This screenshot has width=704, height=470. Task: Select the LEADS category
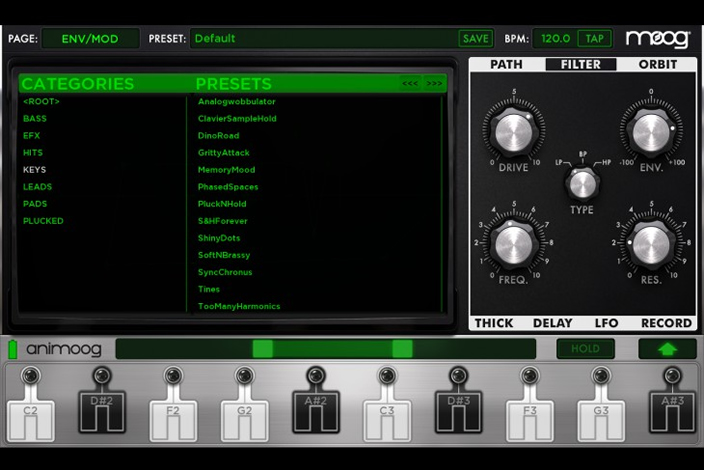click(x=37, y=187)
